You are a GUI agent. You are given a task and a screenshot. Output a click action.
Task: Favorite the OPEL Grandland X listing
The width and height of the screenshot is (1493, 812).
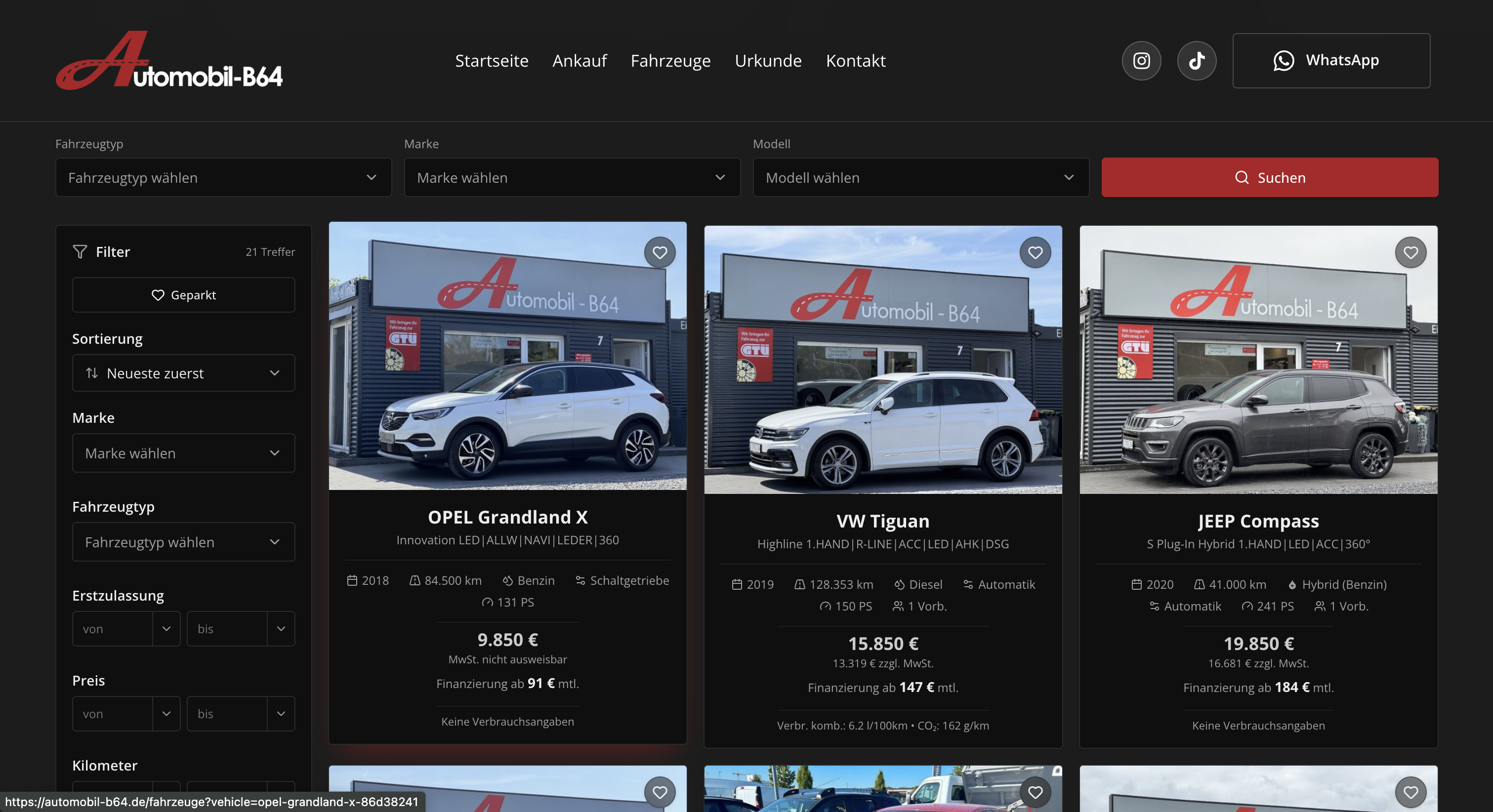click(660, 253)
